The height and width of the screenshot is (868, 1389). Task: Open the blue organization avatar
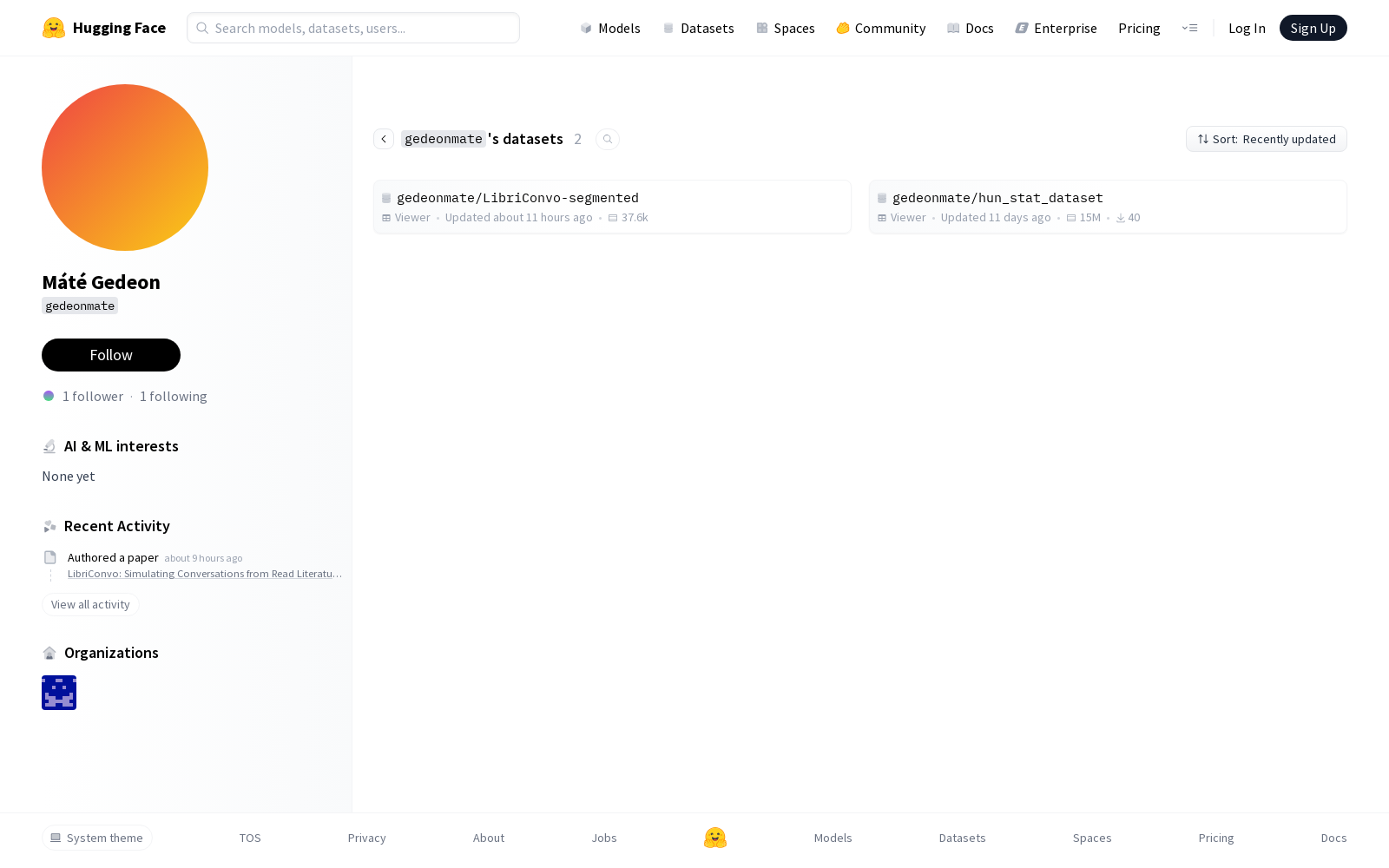click(59, 693)
